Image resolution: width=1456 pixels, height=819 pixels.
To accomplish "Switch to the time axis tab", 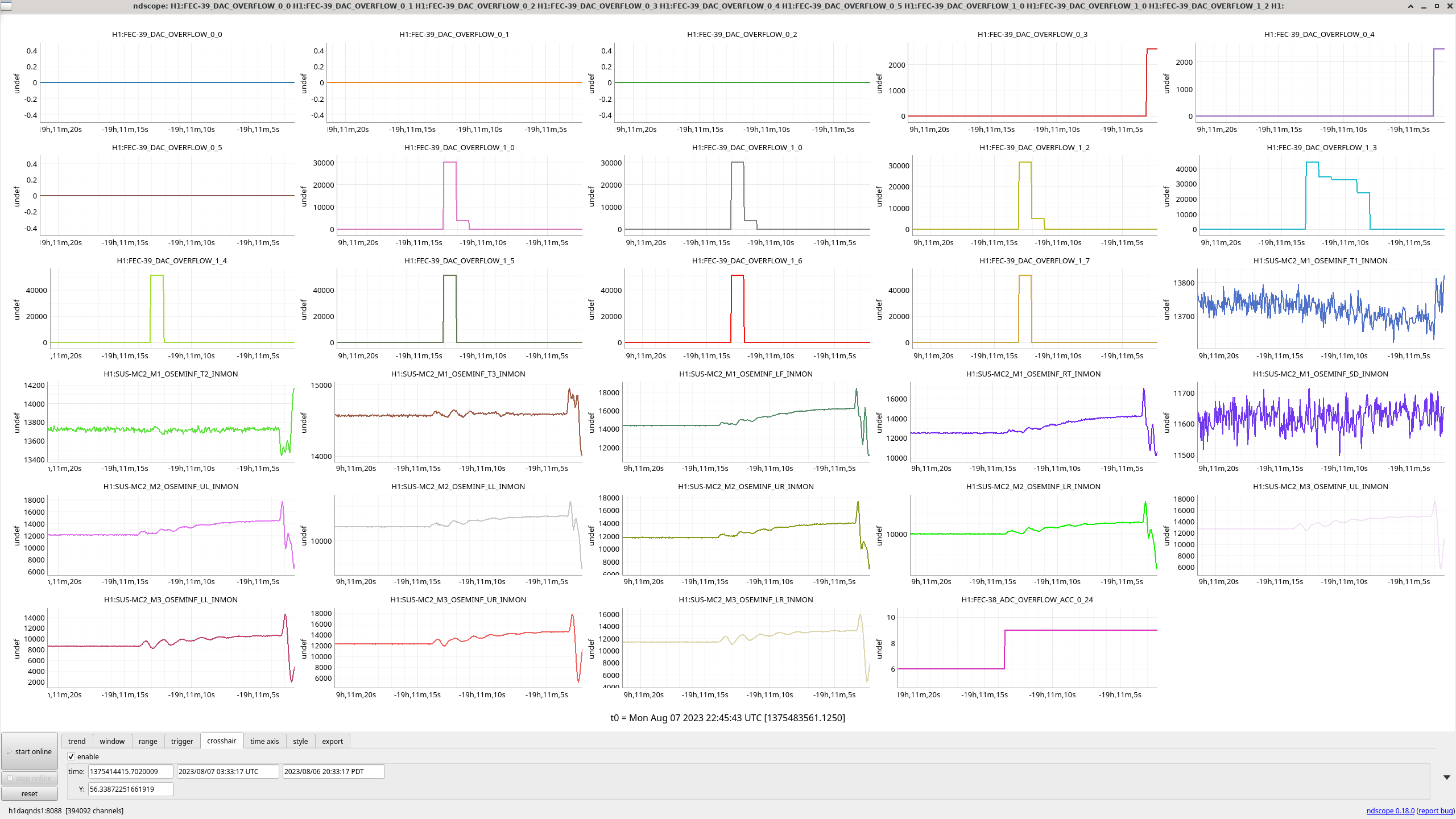I will tap(264, 741).
